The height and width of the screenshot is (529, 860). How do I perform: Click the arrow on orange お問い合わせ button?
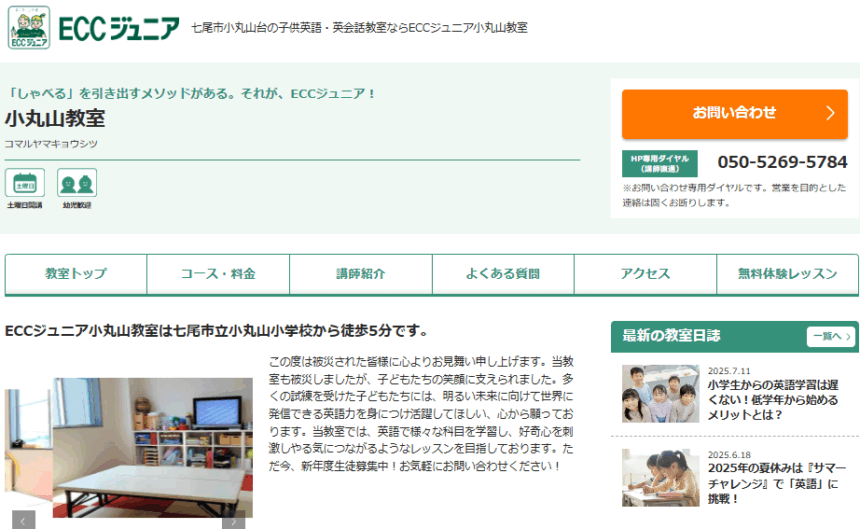(x=829, y=113)
